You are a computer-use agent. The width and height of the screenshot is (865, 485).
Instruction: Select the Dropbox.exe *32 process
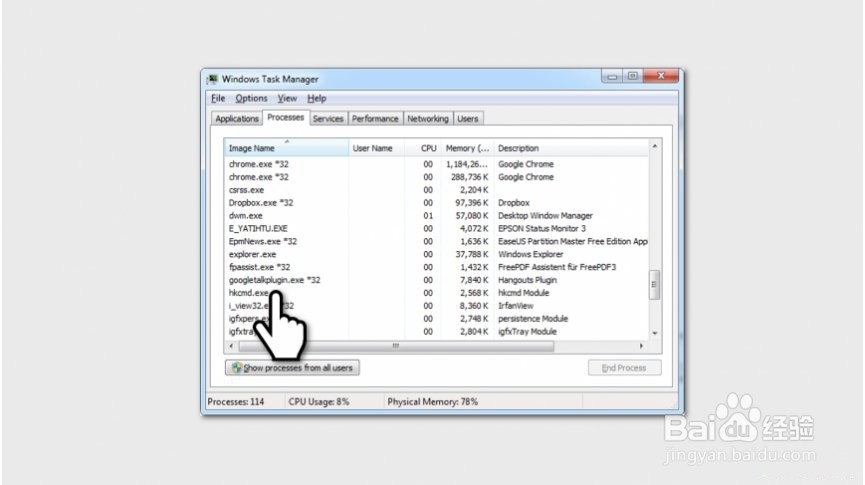[x=436, y=202]
